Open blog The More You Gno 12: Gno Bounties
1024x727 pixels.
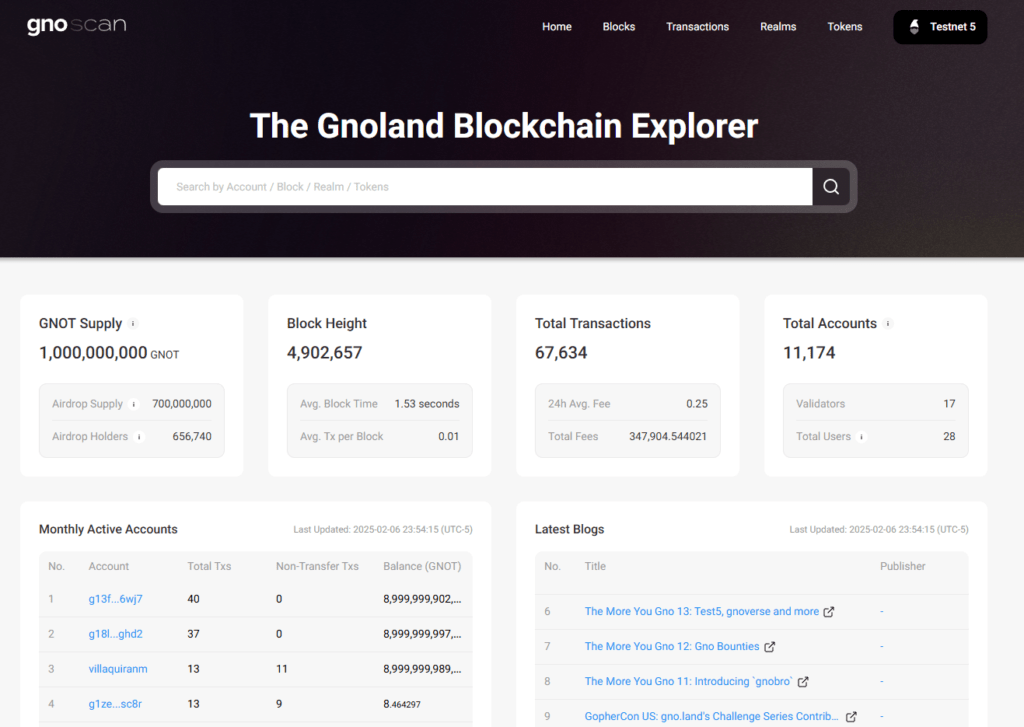(672, 647)
